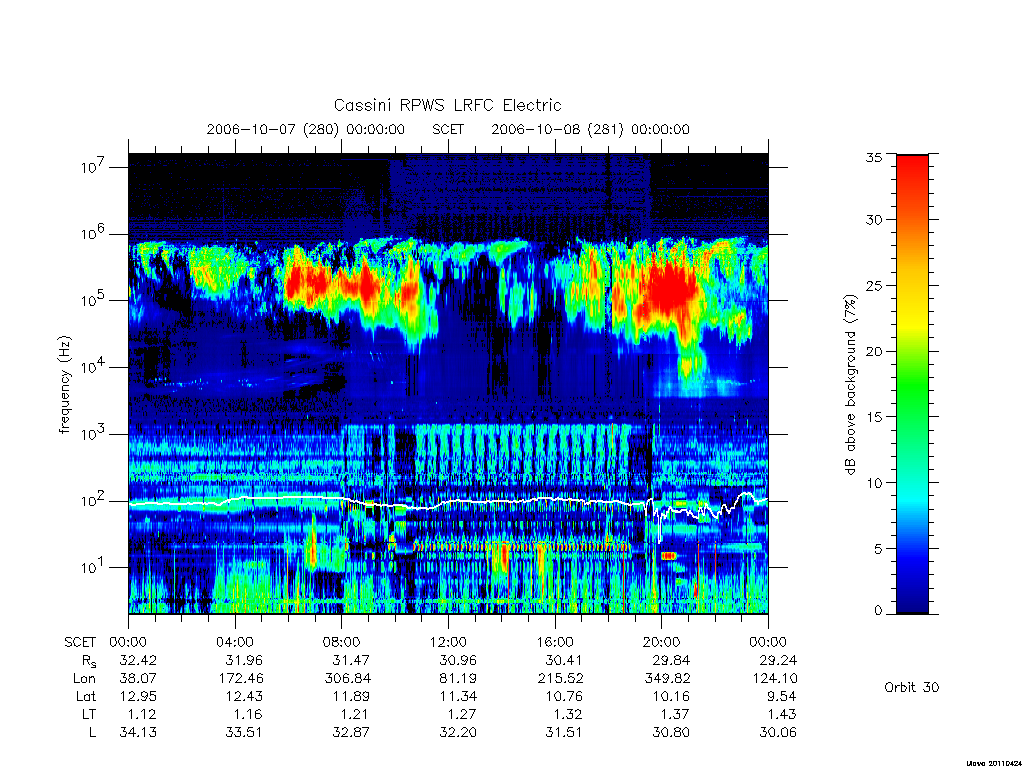
Task: Click the Lat value 11.89
Action: coord(351,696)
